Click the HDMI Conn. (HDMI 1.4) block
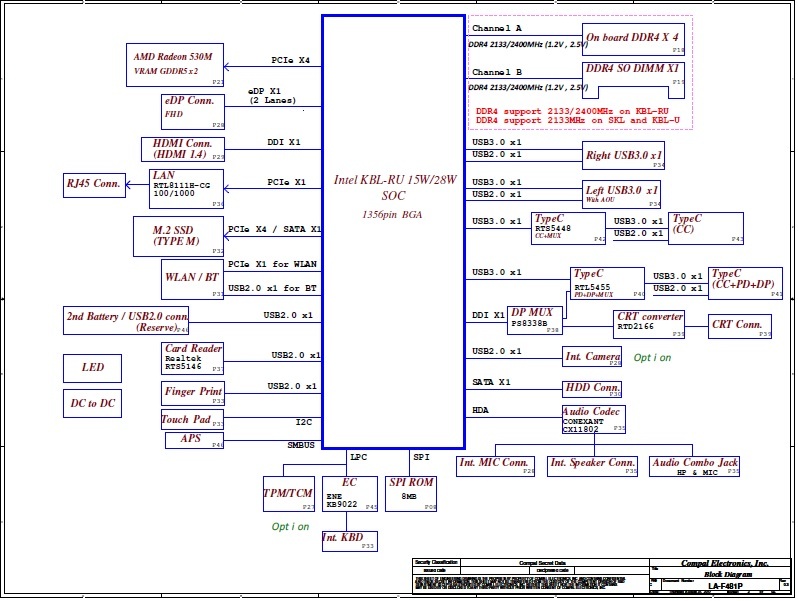This screenshot has width=798, height=601. (182, 149)
